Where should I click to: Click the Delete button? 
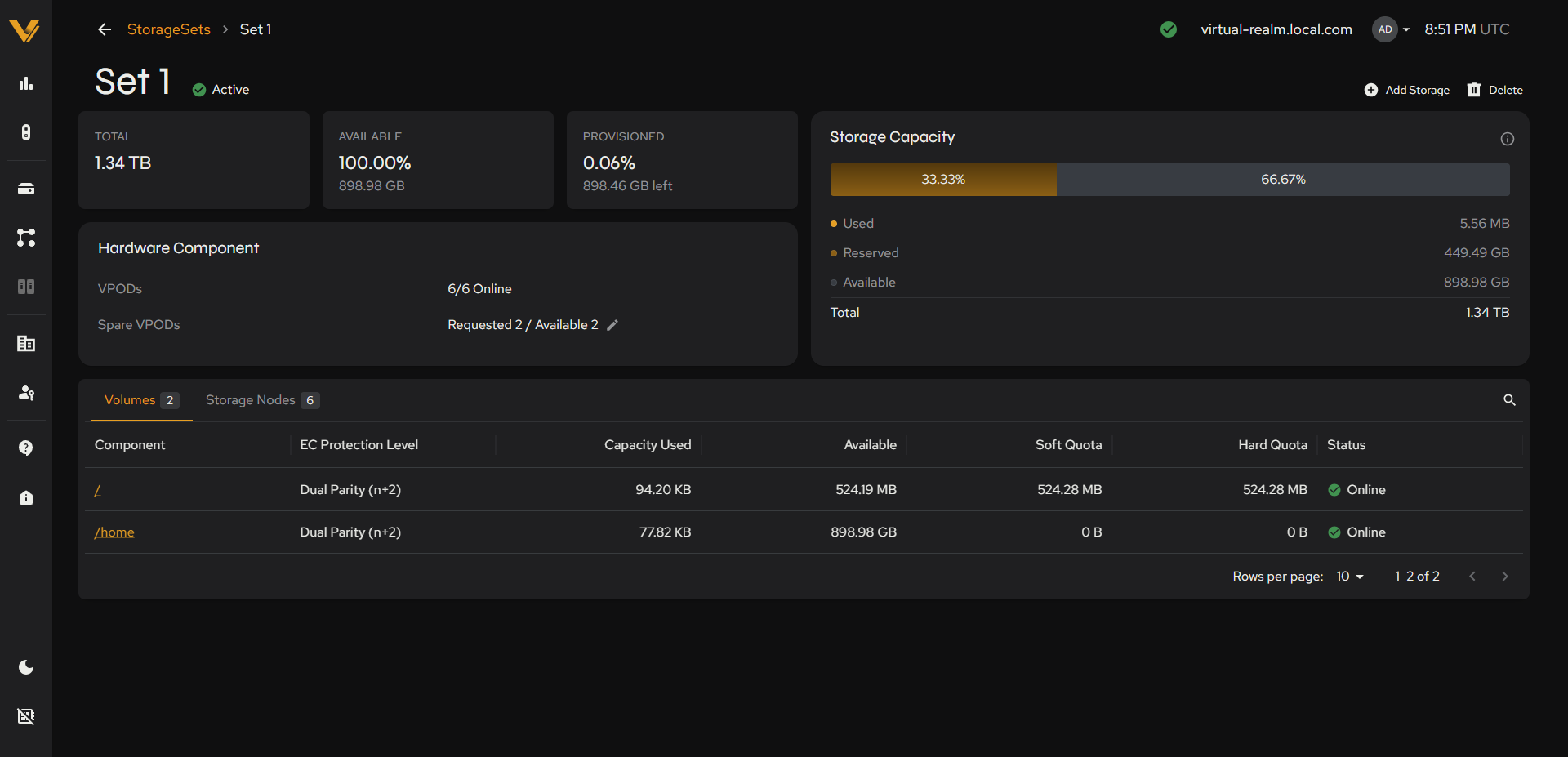1495,90
